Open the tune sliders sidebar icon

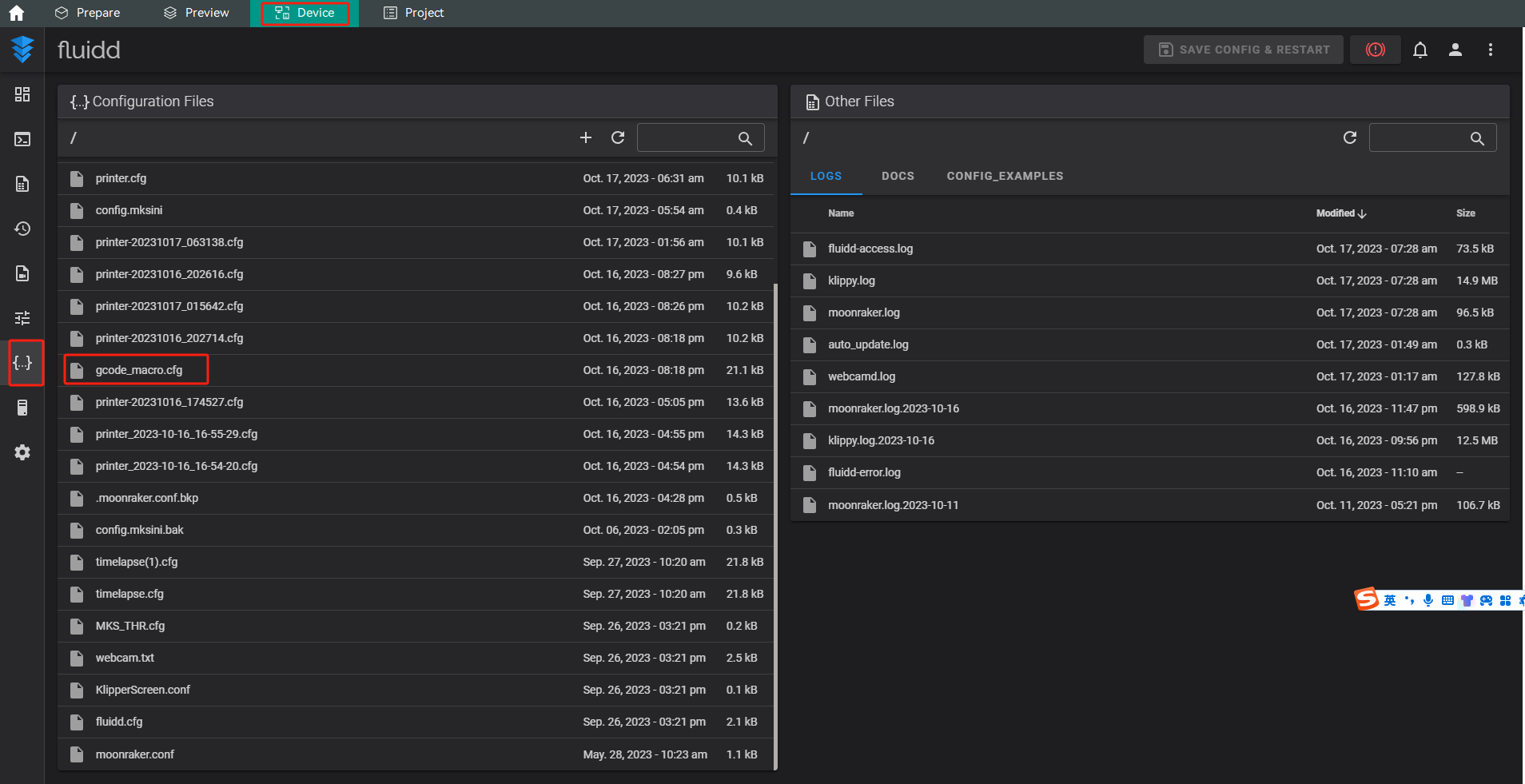click(x=22, y=318)
